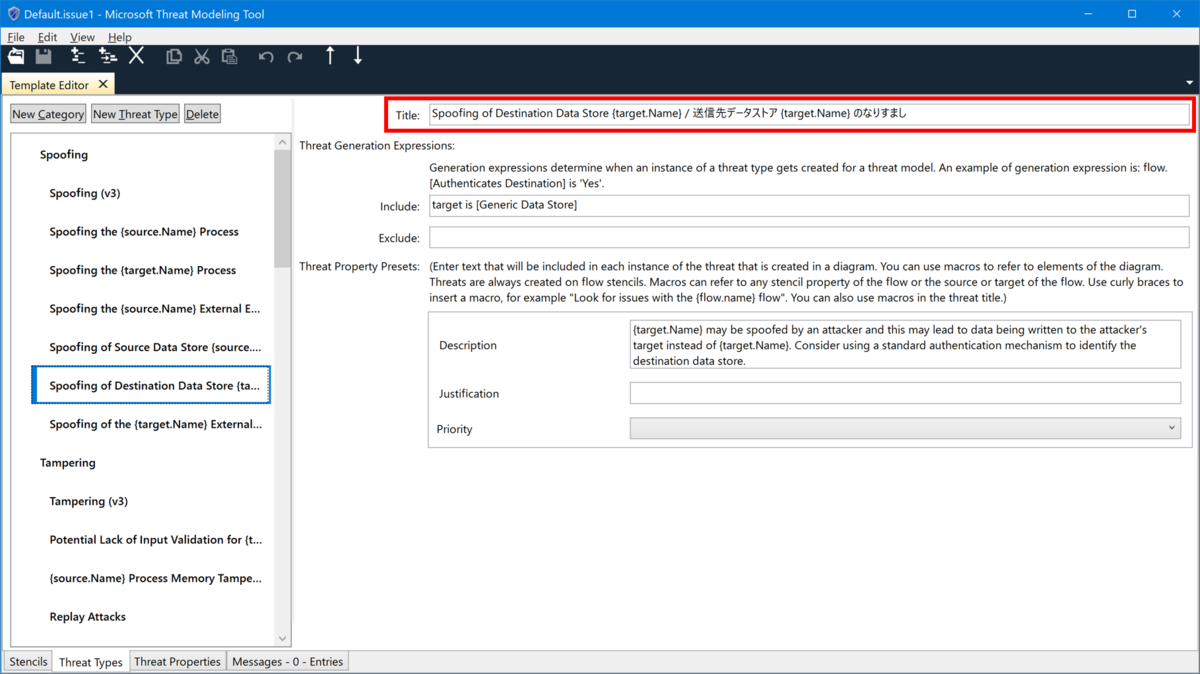Select {source.Name} Process Memory Tampered entry
Viewport: 1200px width, 674px height.
point(155,578)
